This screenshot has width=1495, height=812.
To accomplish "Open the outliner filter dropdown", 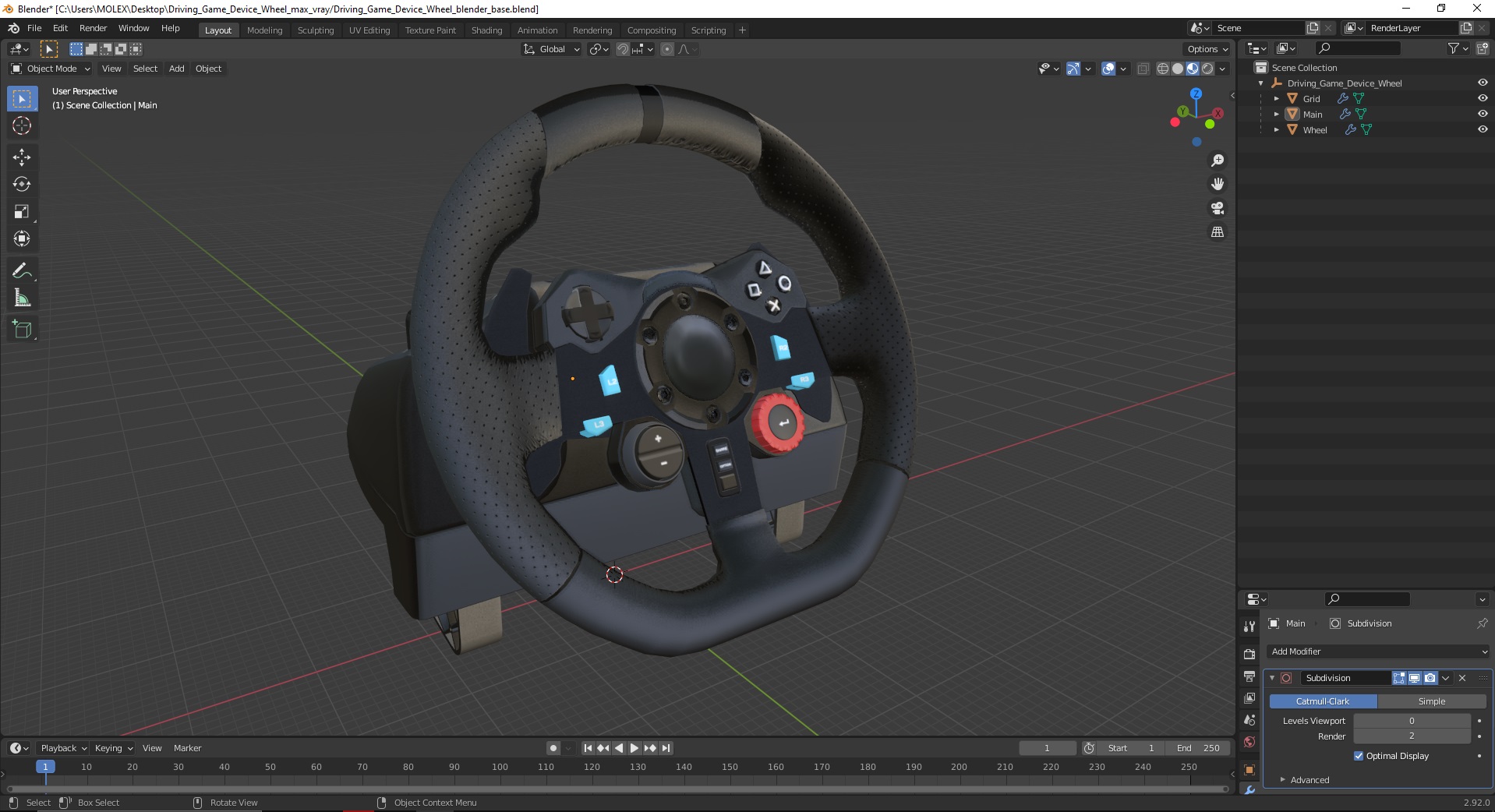I will click(x=1458, y=48).
